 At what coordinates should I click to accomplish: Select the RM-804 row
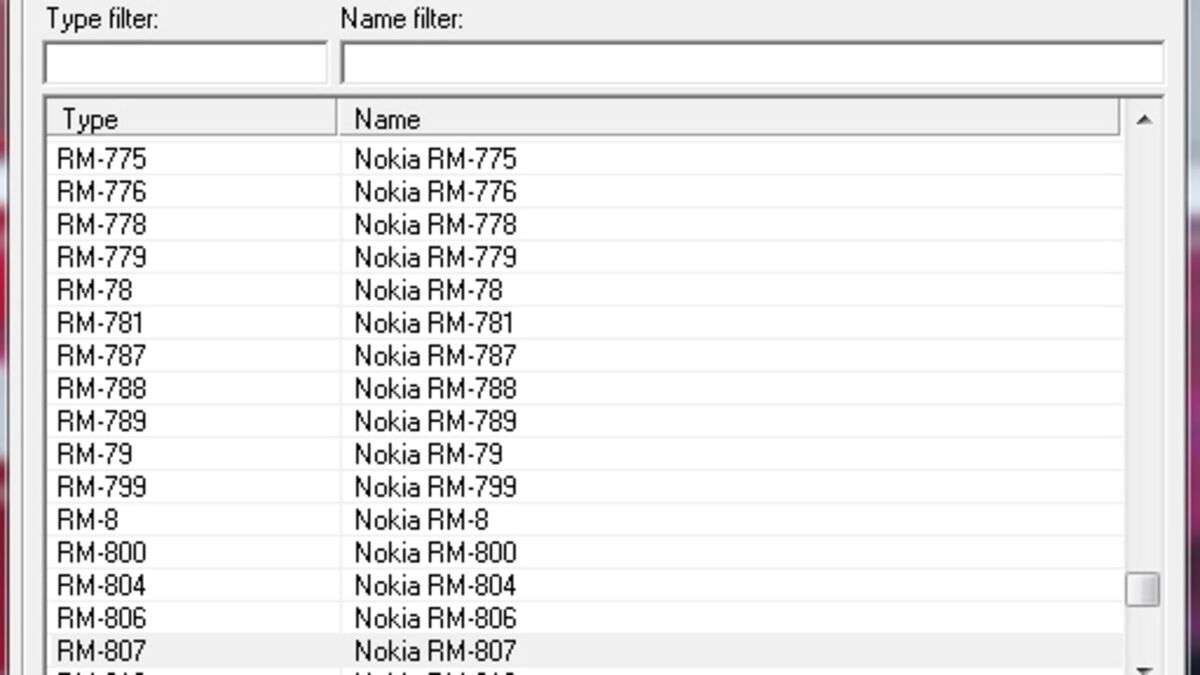click(x=102, y=585)
